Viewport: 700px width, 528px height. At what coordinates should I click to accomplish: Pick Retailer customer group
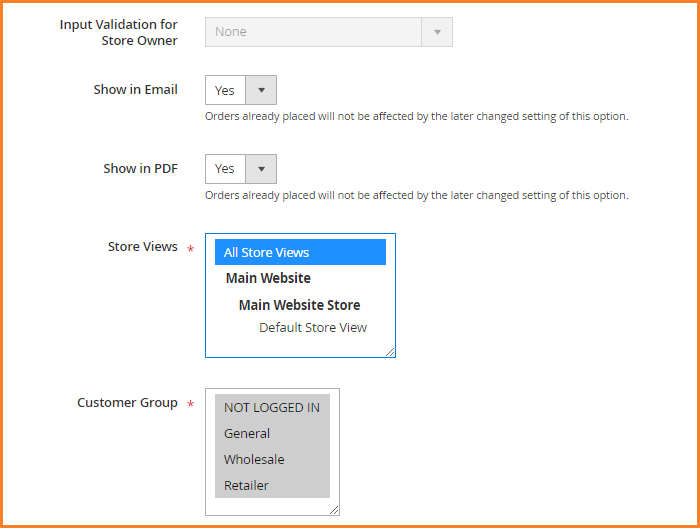[x=247, y=486]
